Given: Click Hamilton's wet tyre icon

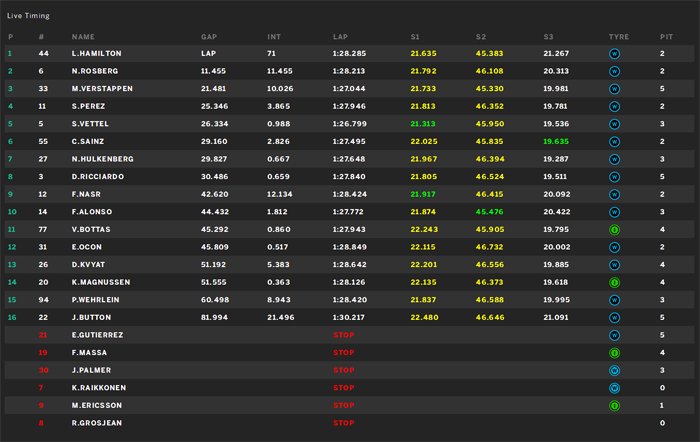Looking at the screenshot, I should [614, 54].
